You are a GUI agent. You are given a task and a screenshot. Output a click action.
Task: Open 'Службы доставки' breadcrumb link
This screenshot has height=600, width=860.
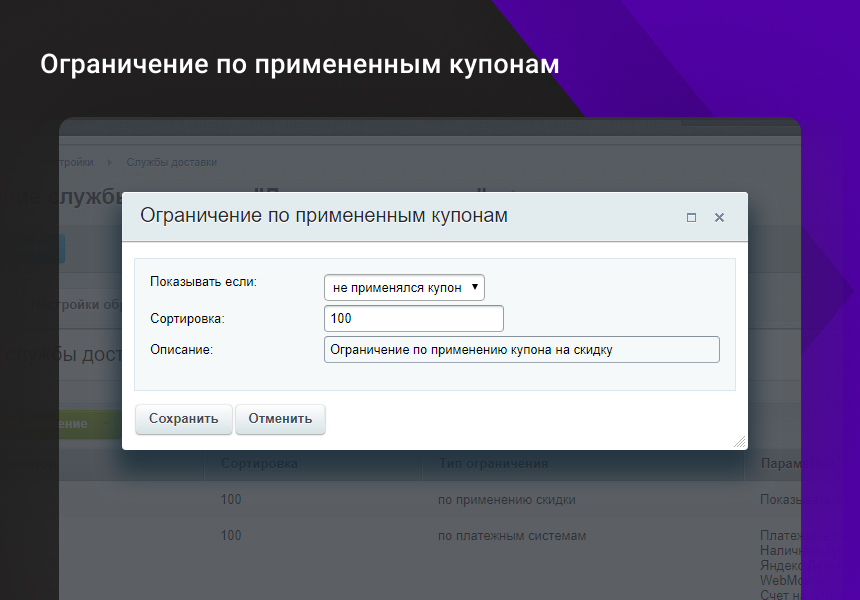coord(171,162)
